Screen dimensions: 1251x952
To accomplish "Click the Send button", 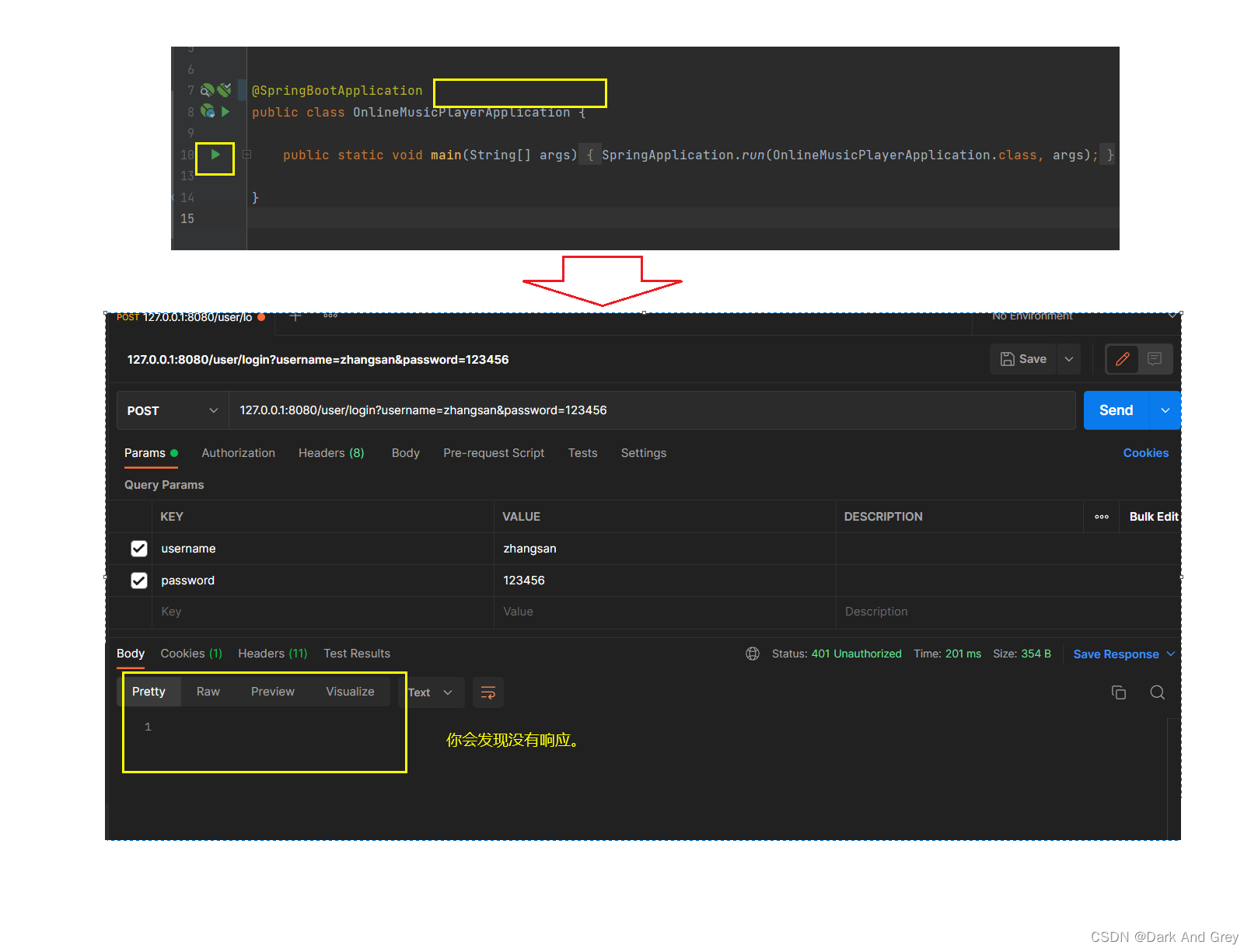I will (x=1116, y=410).
